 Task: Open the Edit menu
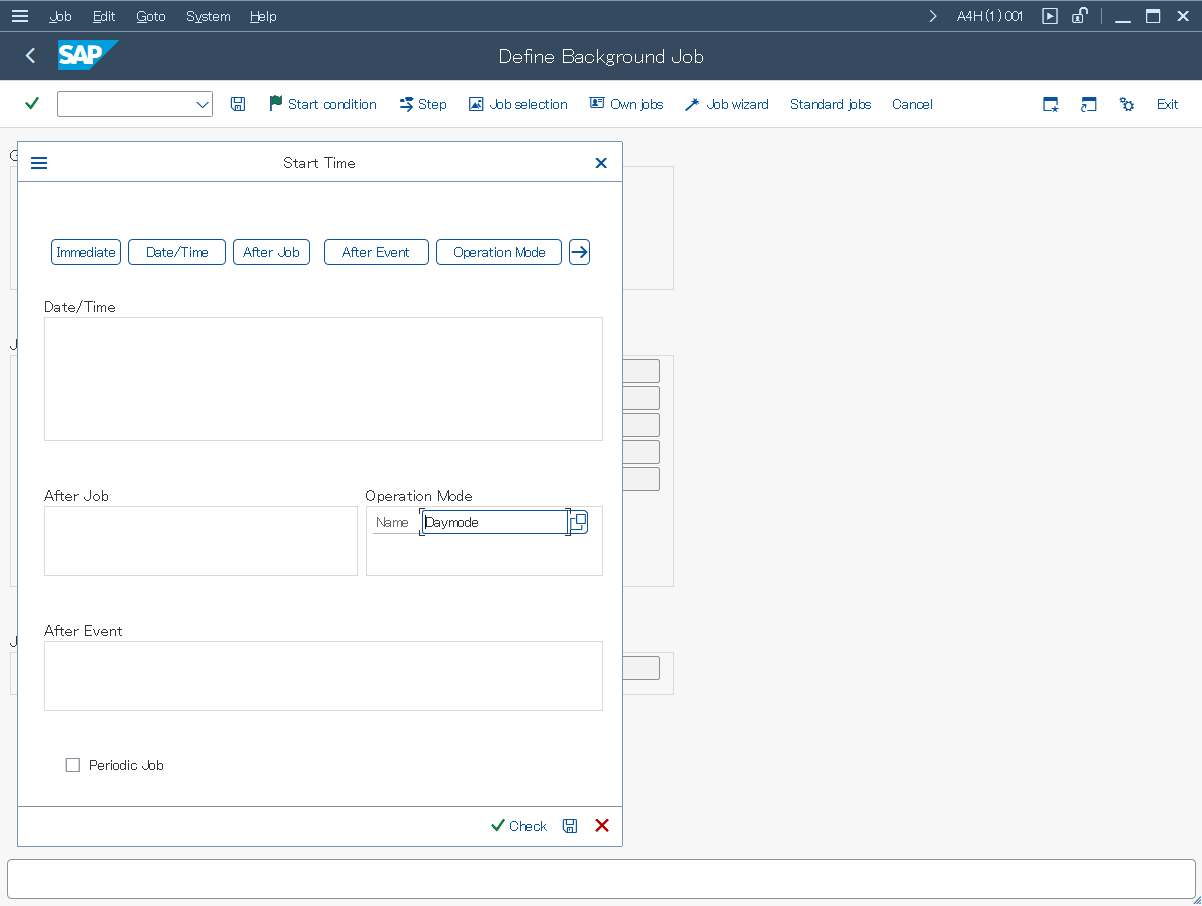[x=104, y=16]
